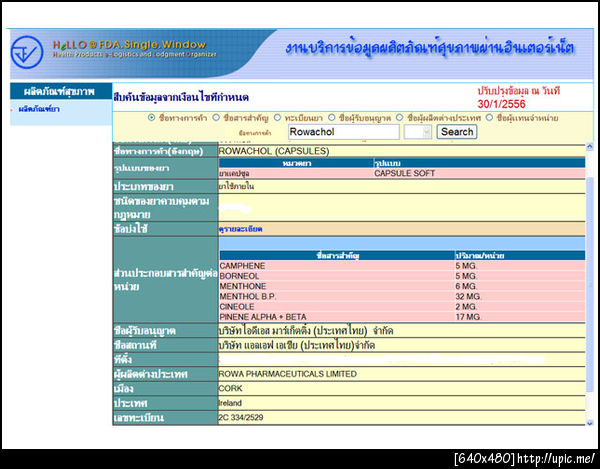Click the update date 30/1/2556
This screenshot has width=600, height=469.
pos(501,104)
